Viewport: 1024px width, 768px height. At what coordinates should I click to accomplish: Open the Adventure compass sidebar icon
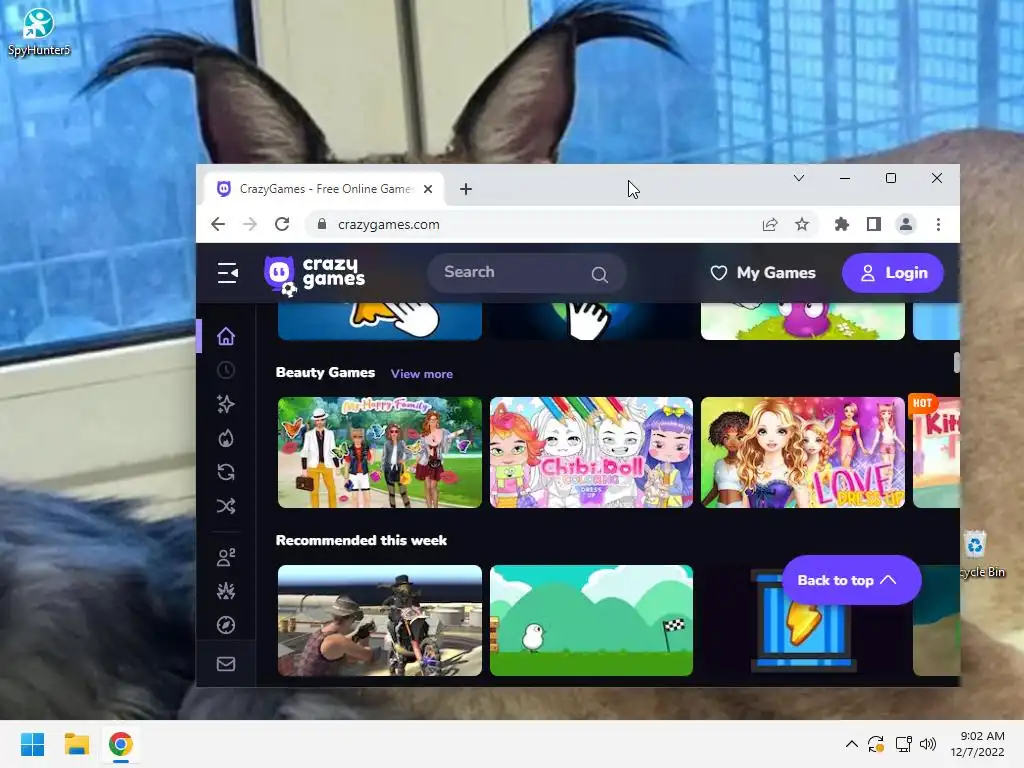[226, 625]
